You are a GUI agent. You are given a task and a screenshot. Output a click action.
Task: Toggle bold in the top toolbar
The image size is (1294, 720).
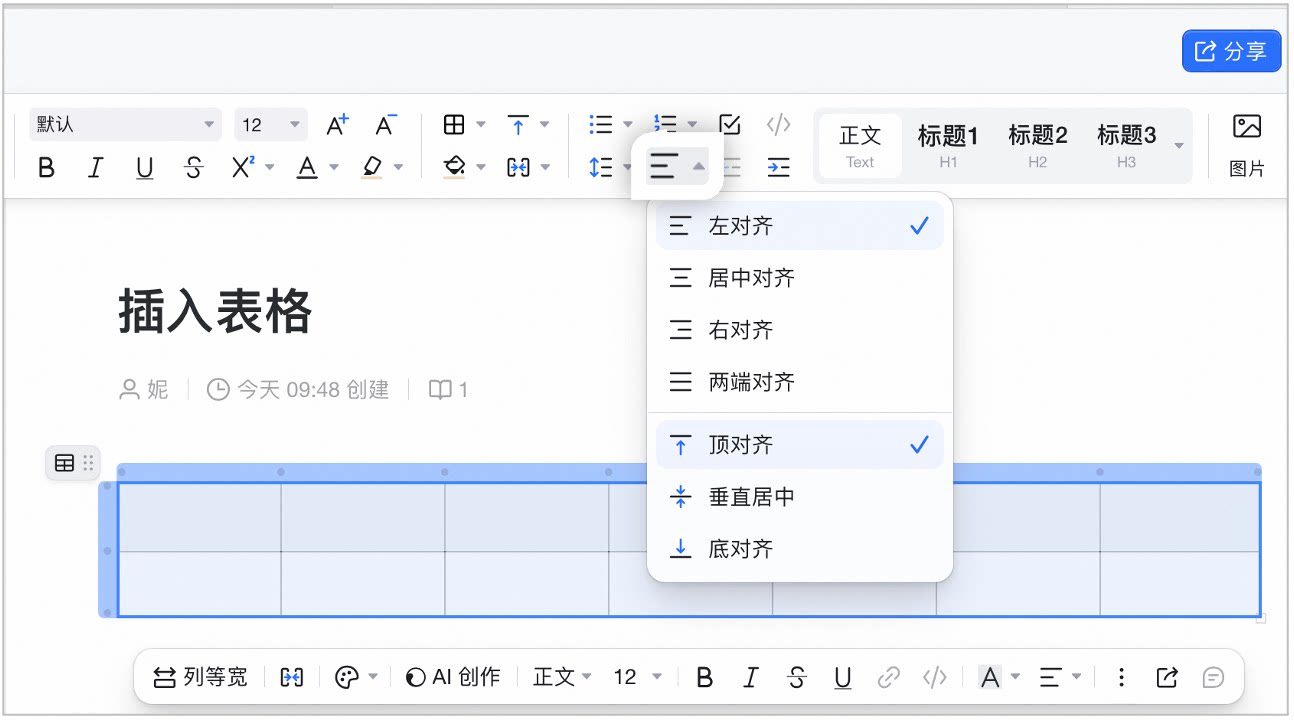tap(46, 168)
